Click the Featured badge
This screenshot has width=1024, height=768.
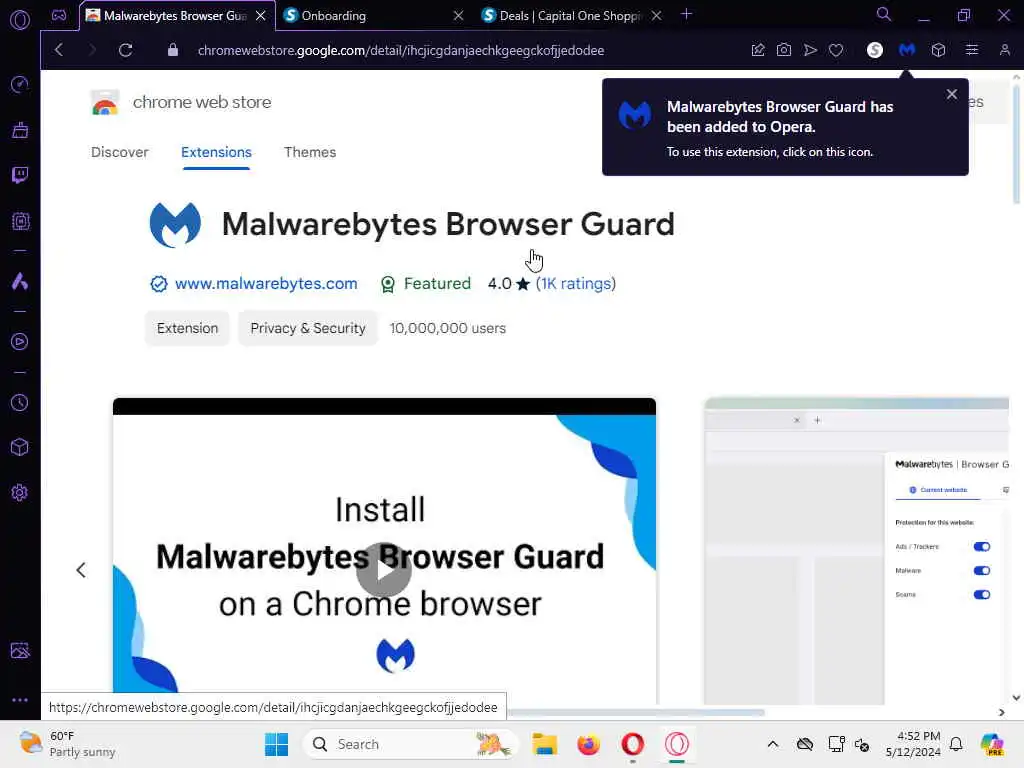[426, 283]
